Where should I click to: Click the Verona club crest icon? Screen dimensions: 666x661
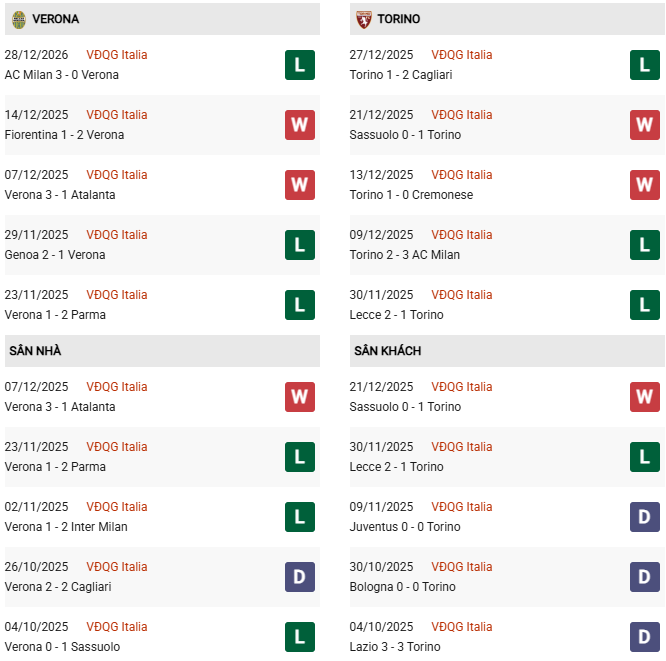coord(18,19)
